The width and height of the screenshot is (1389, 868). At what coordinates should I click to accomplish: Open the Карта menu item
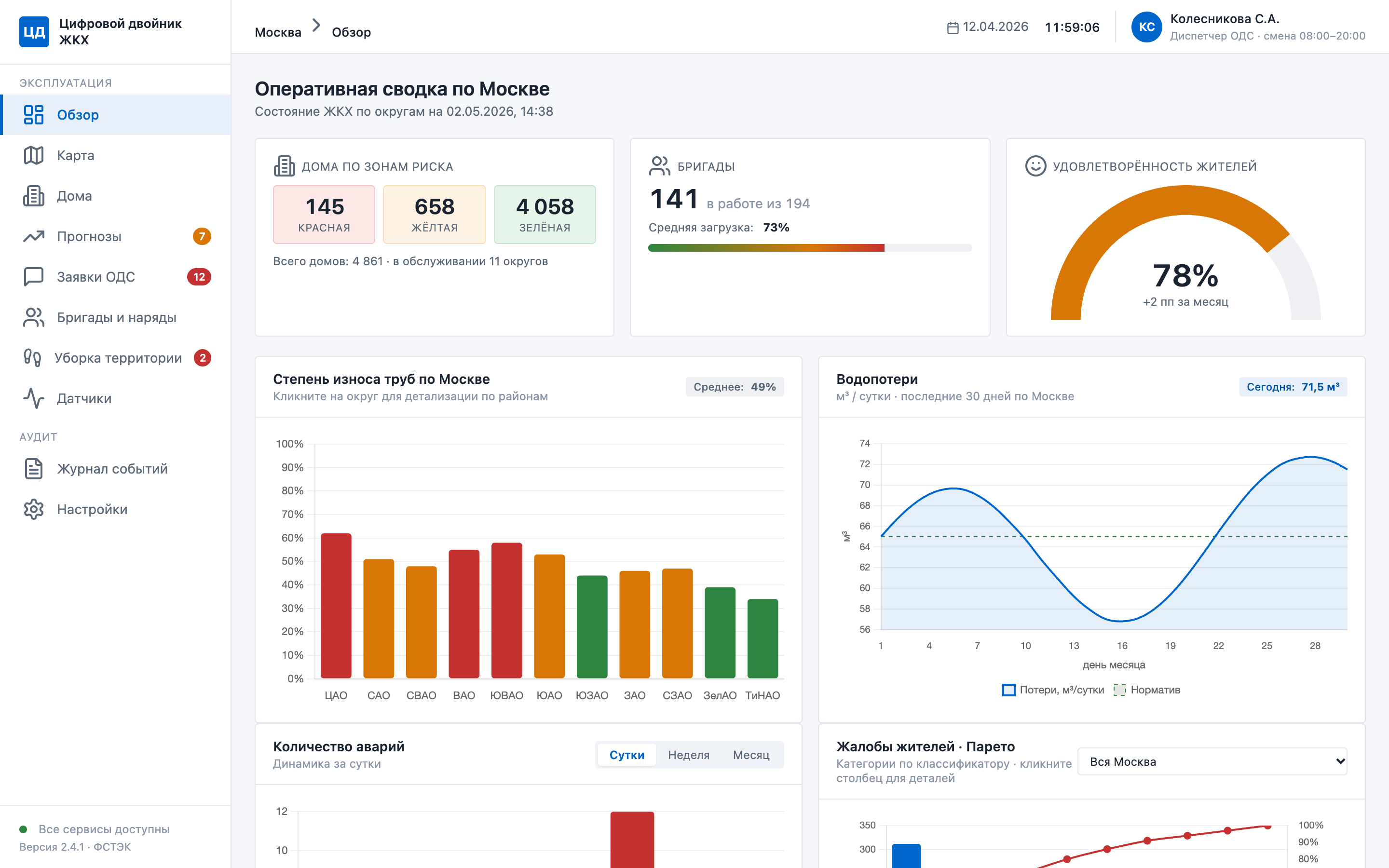tap(115, 156)
